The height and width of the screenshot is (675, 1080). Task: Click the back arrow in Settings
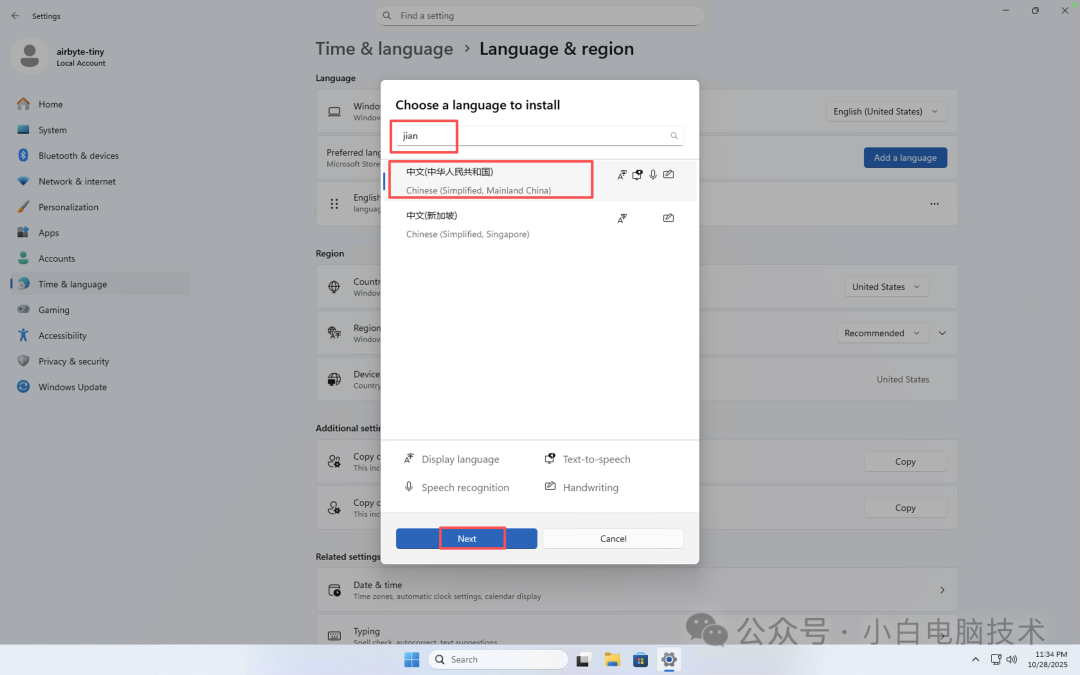[15, 15]
